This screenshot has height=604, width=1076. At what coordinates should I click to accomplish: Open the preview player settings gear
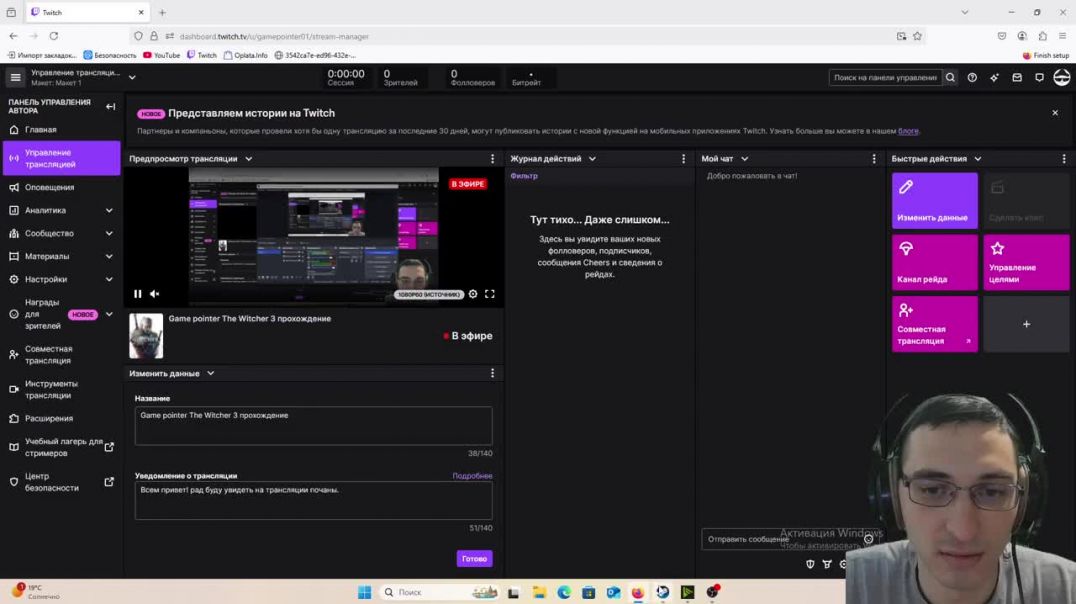coord(473,294)
